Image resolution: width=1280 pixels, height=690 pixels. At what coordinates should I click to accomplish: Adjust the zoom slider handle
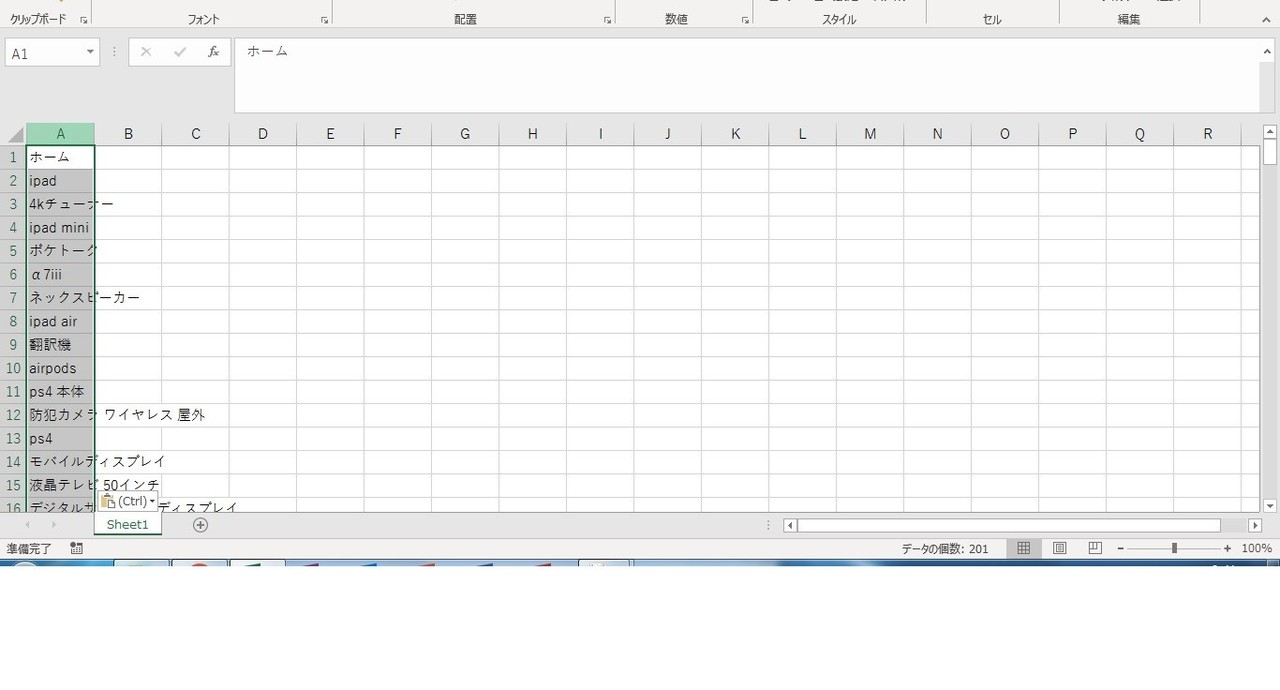tap(1174, 548)
